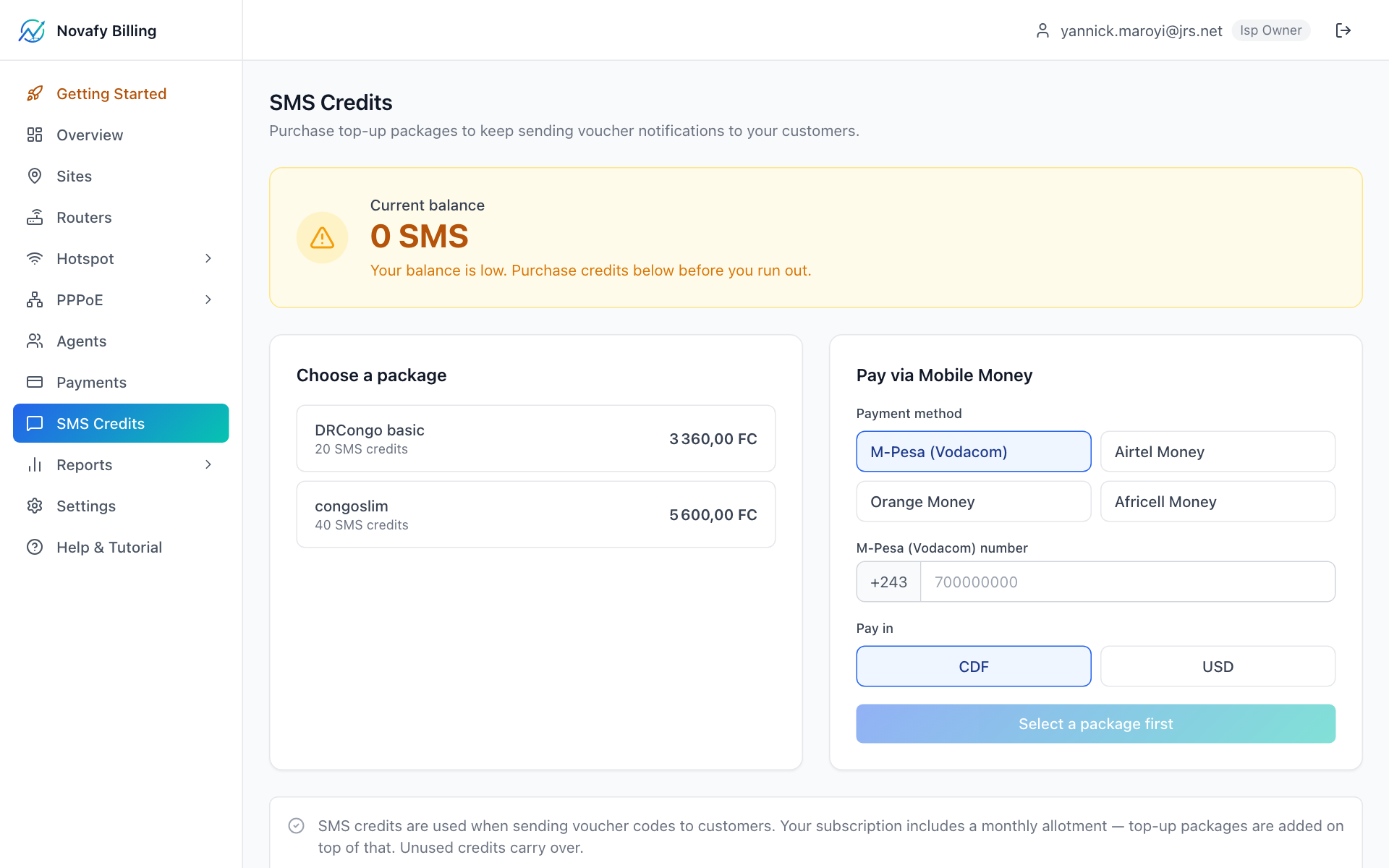
Task: Click the Routers device icon
Action: pyautogui.click(x=35, y=217)
